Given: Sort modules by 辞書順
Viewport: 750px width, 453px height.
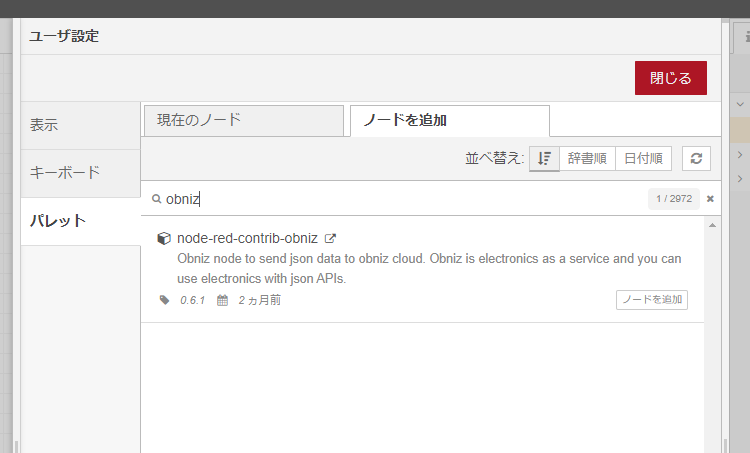Looking at the screenshot, I should click(587, 158).
